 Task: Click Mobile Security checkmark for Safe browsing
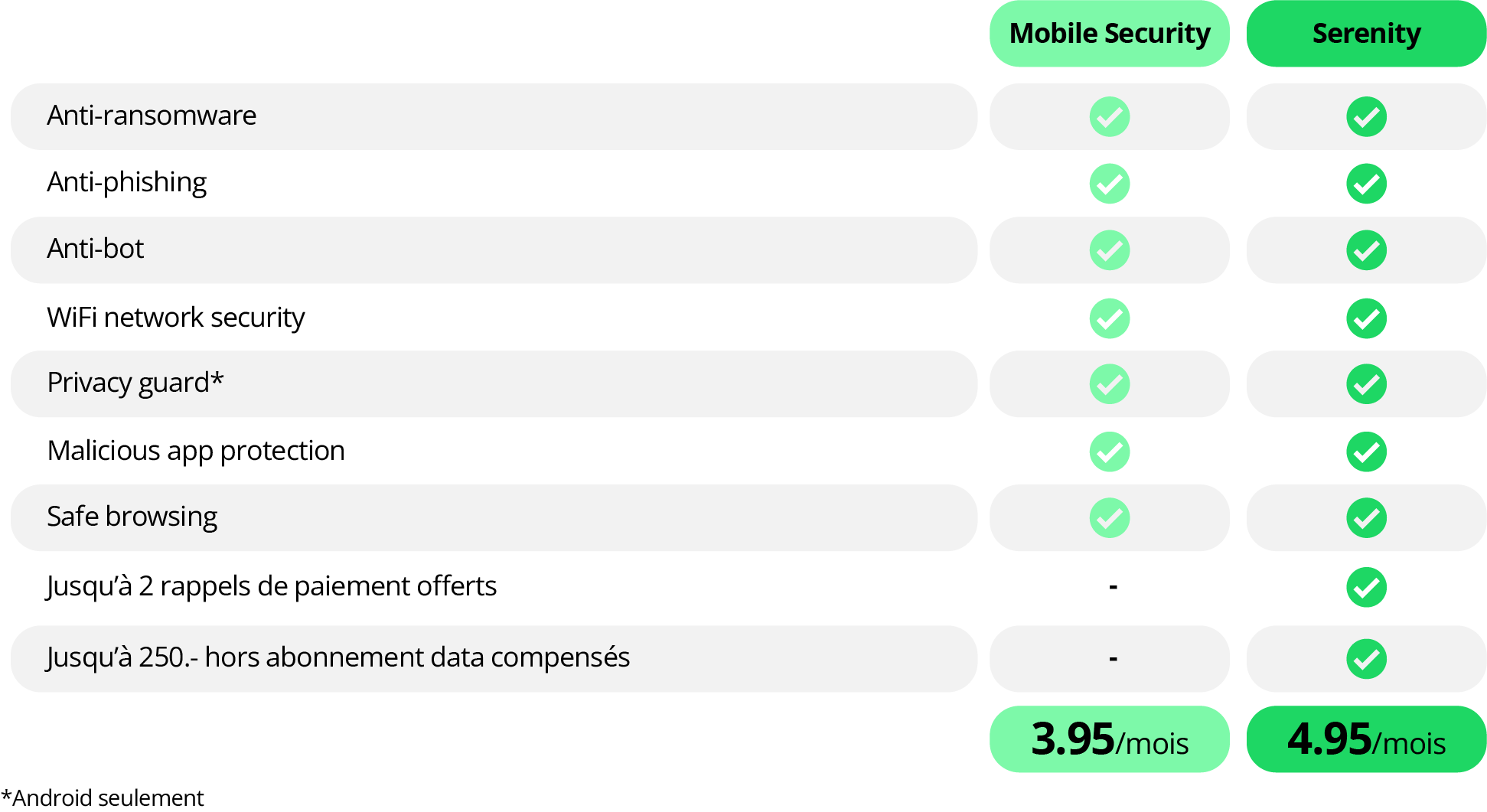tap(1109, 518)
